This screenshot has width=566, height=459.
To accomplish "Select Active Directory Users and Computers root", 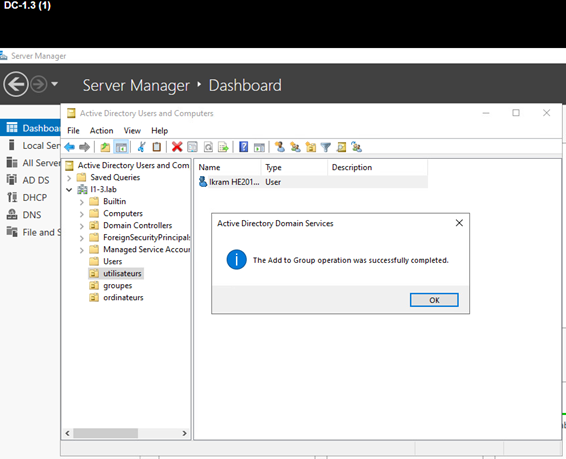I will click(133, 165).
